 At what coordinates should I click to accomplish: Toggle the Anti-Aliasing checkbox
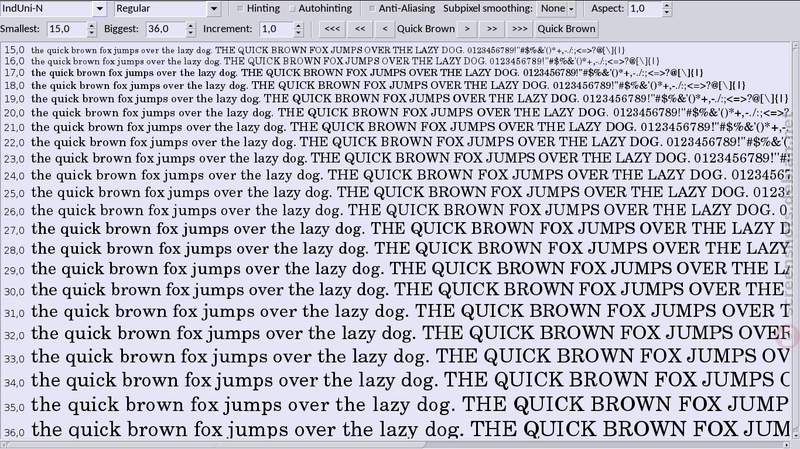pyautogui.click(x=371, y=8)
